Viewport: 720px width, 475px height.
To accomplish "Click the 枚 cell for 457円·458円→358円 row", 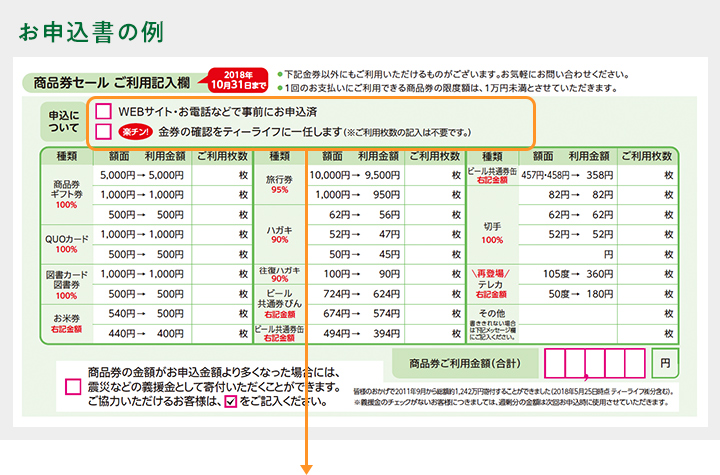I will pos(647,175).
